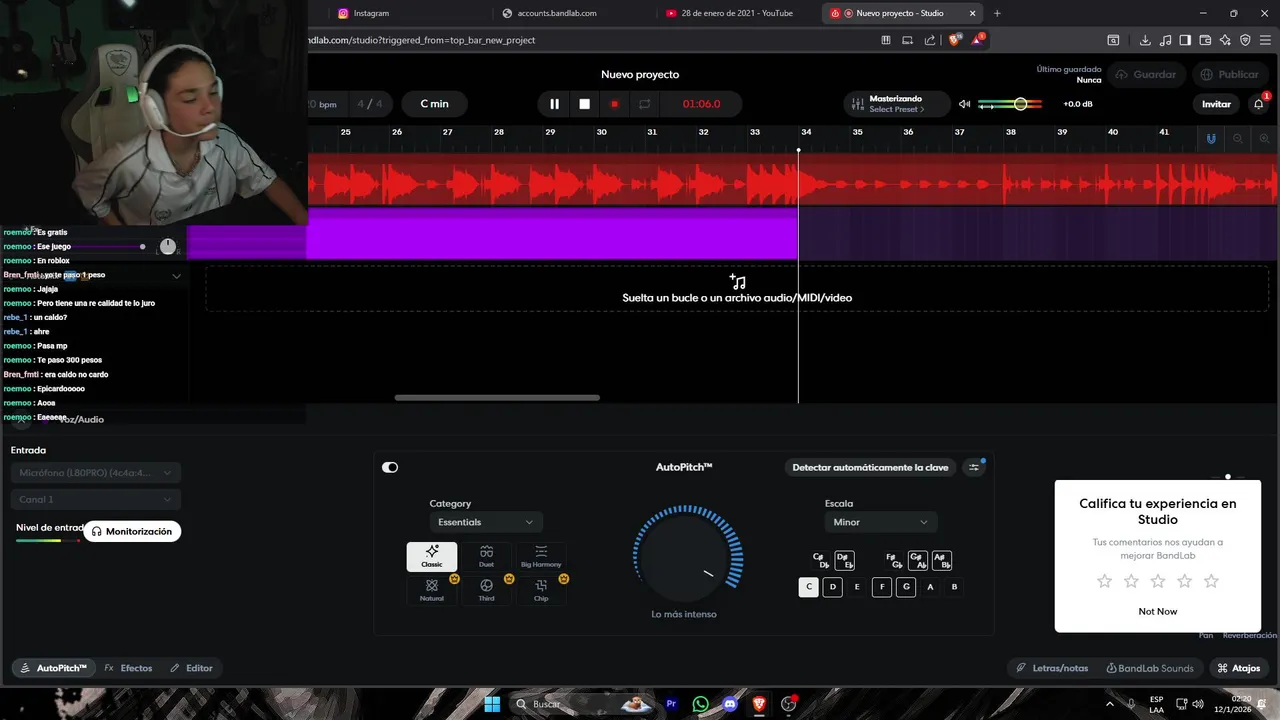Open Atajos shortcuts
This screenshot has width=1280, height=720.
click(1239, 668)
